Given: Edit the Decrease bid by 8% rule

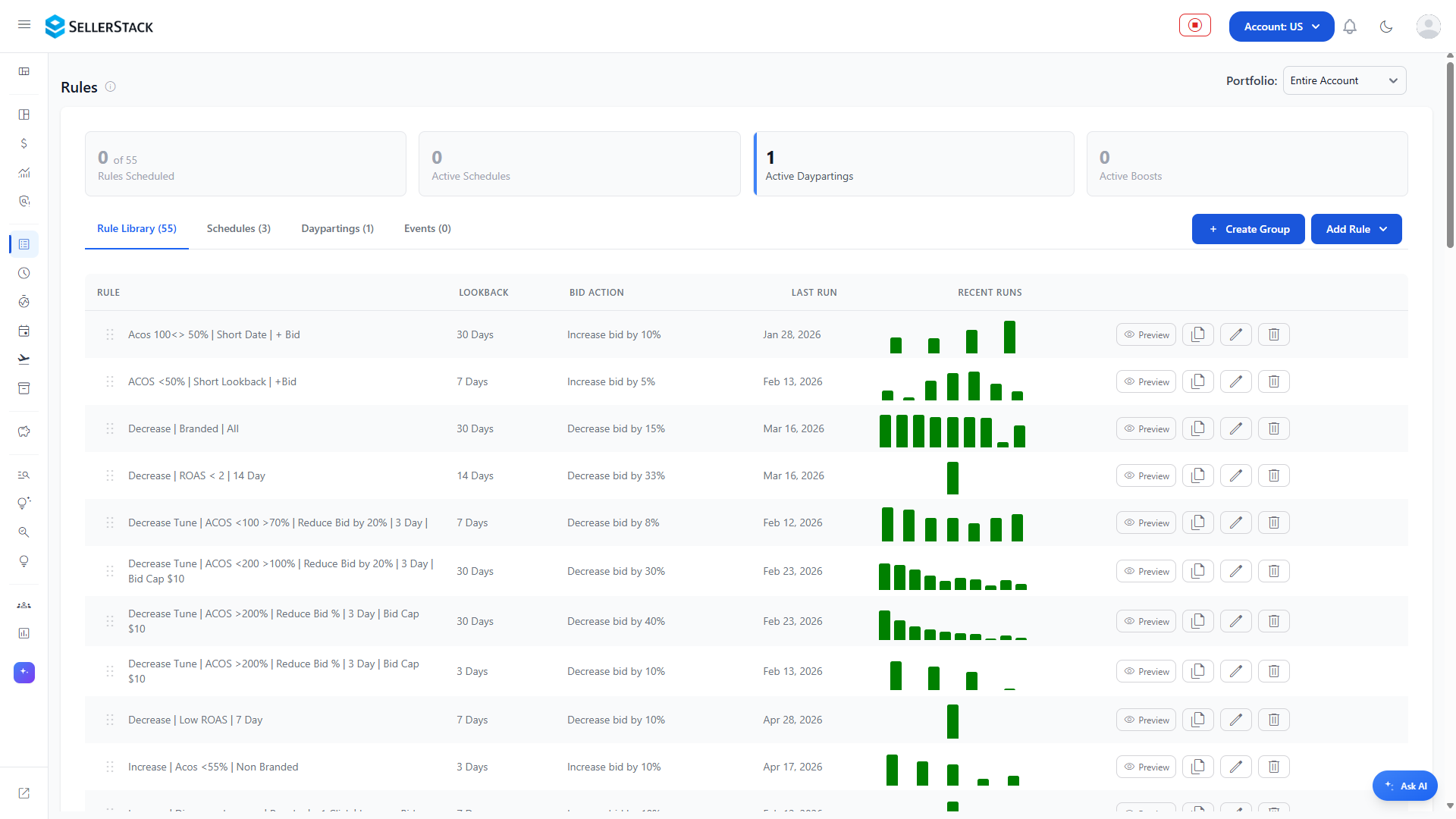Looking at the screenshot, I should [x=1236, y=522].
